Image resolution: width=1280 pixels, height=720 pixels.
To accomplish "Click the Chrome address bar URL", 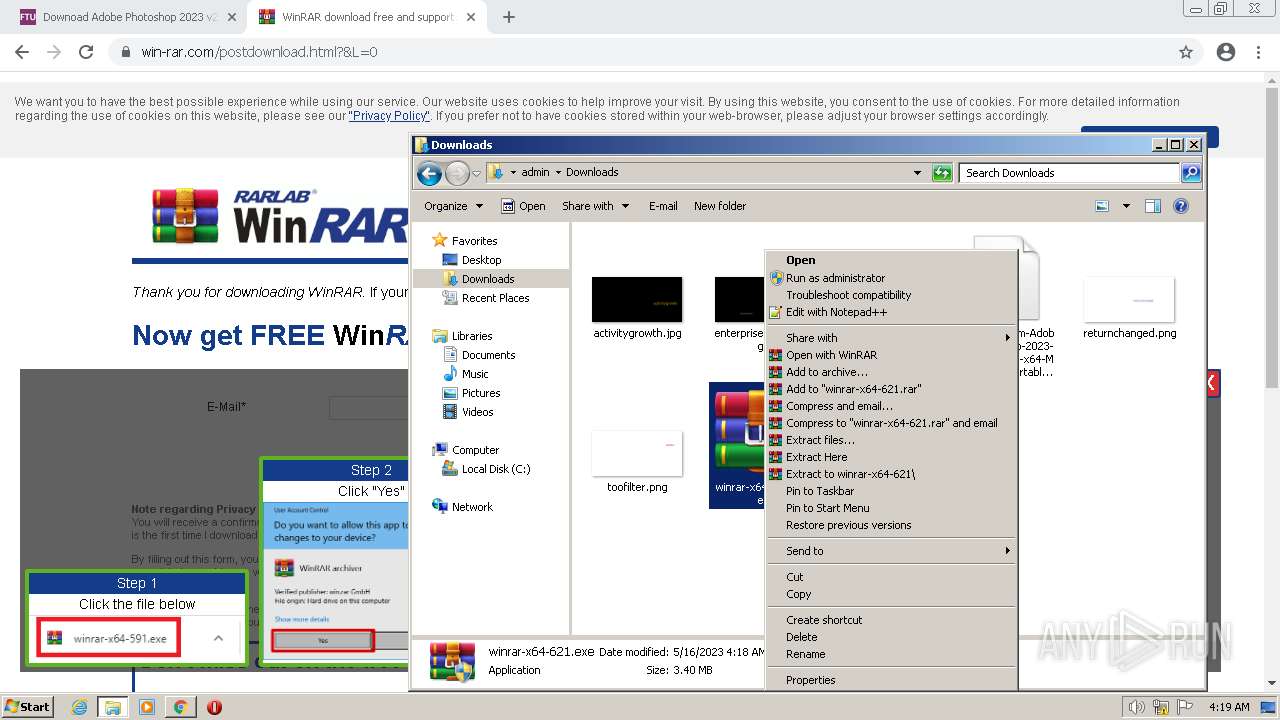I will click(259, 52).
